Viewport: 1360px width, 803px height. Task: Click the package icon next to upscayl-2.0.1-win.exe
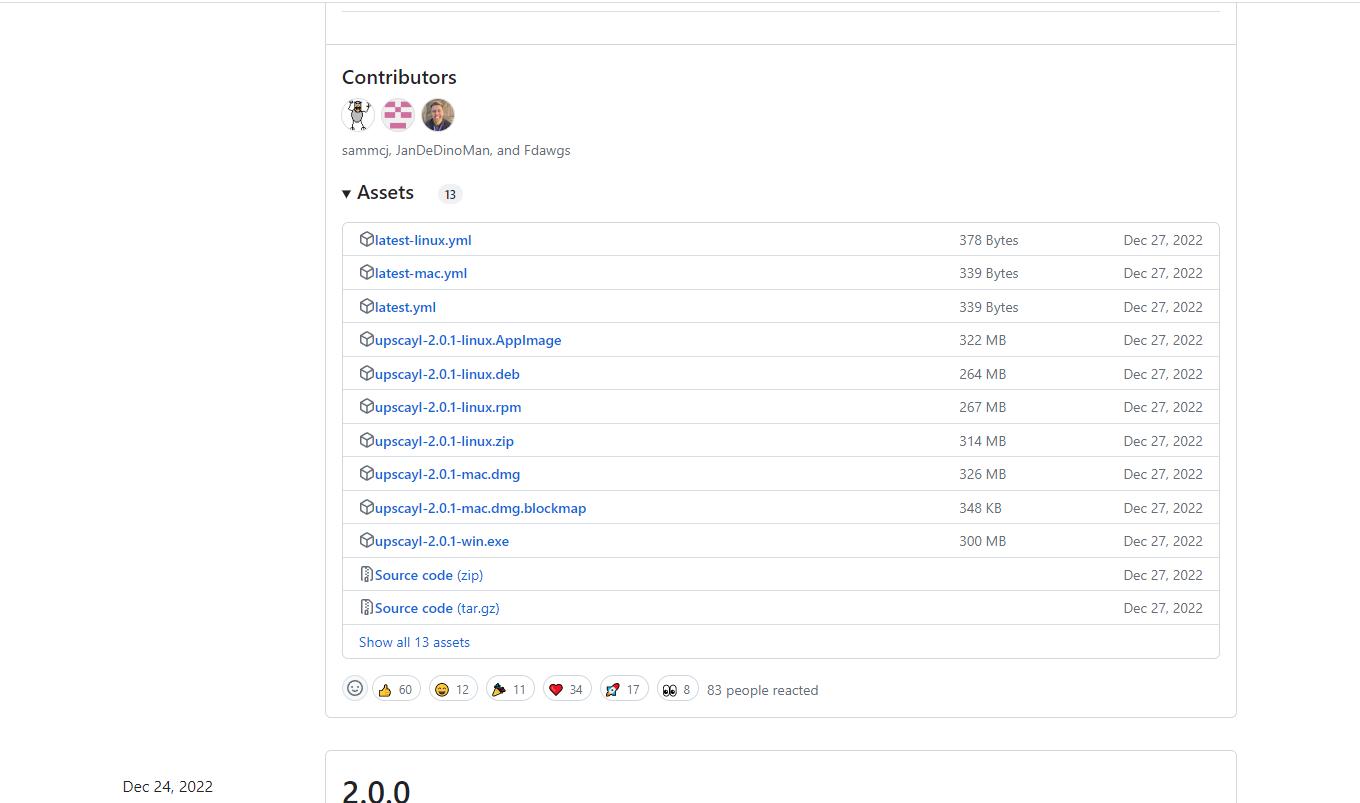coord(366,541)
